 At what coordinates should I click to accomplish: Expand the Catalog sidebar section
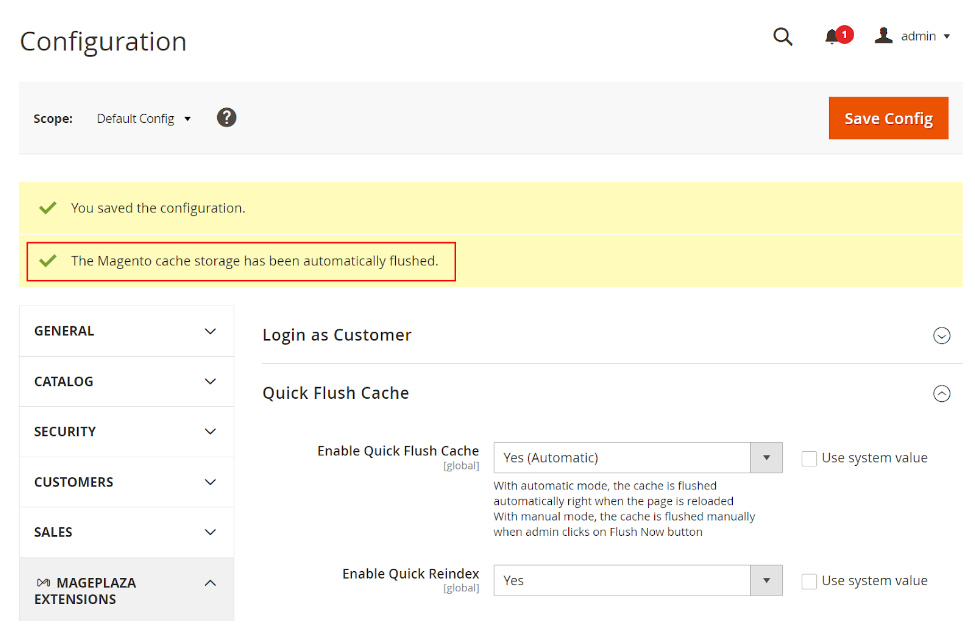(126, 381)
